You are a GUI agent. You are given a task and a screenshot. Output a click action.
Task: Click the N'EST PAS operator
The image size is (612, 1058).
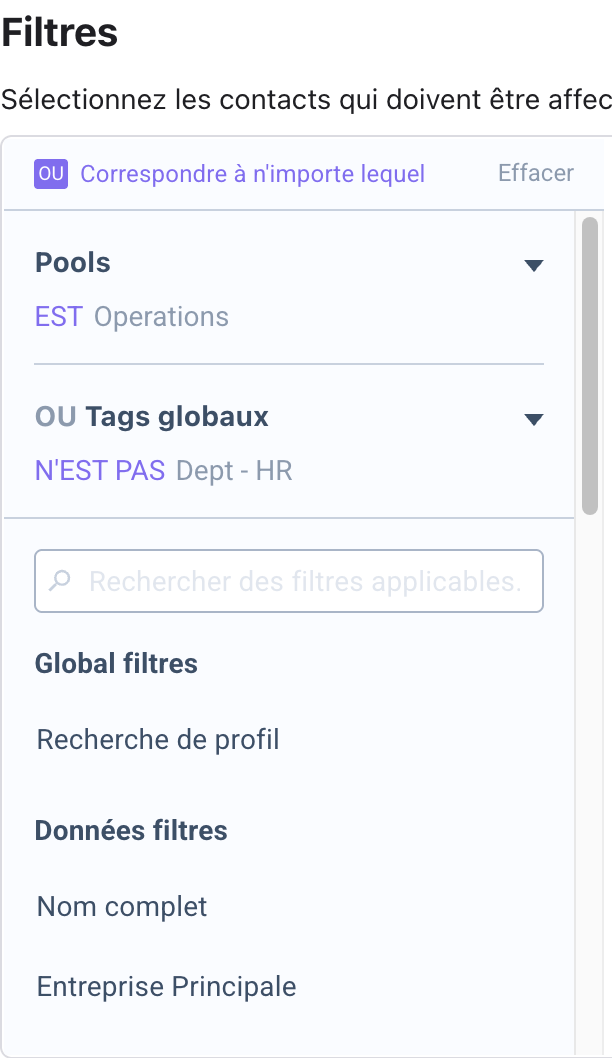coord(100,470)
